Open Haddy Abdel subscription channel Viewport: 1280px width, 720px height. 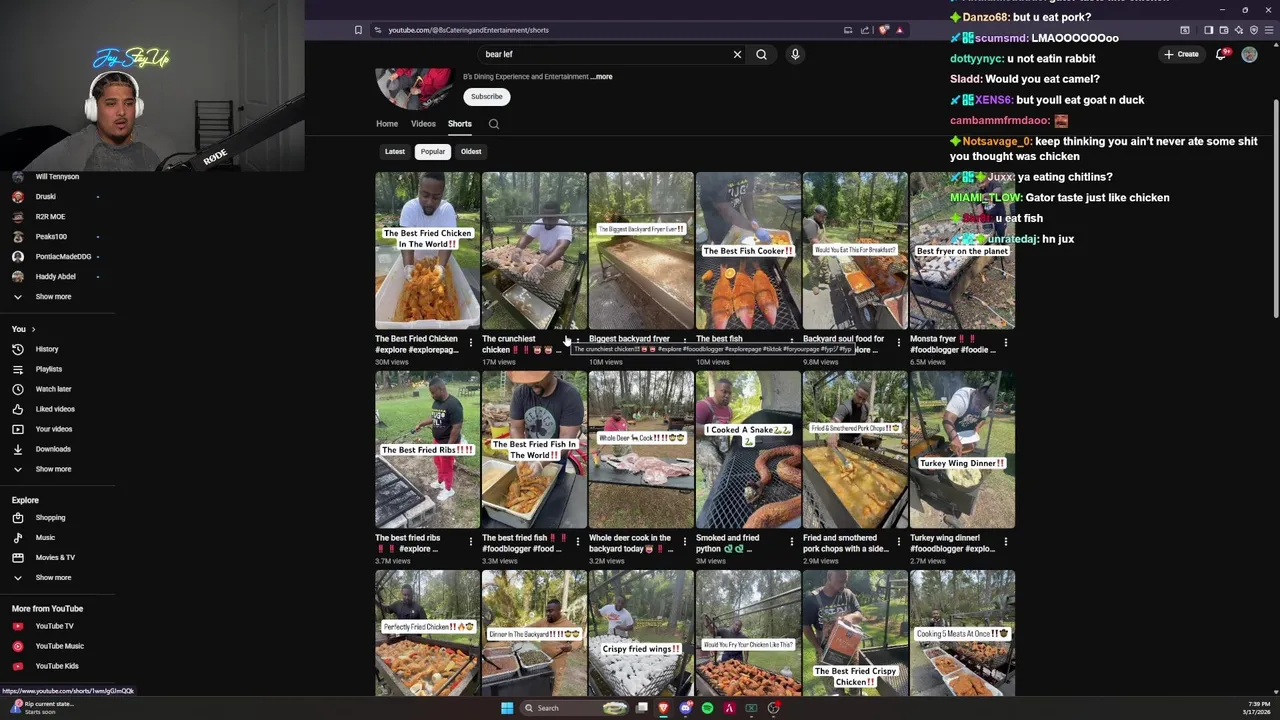[54, 277]
